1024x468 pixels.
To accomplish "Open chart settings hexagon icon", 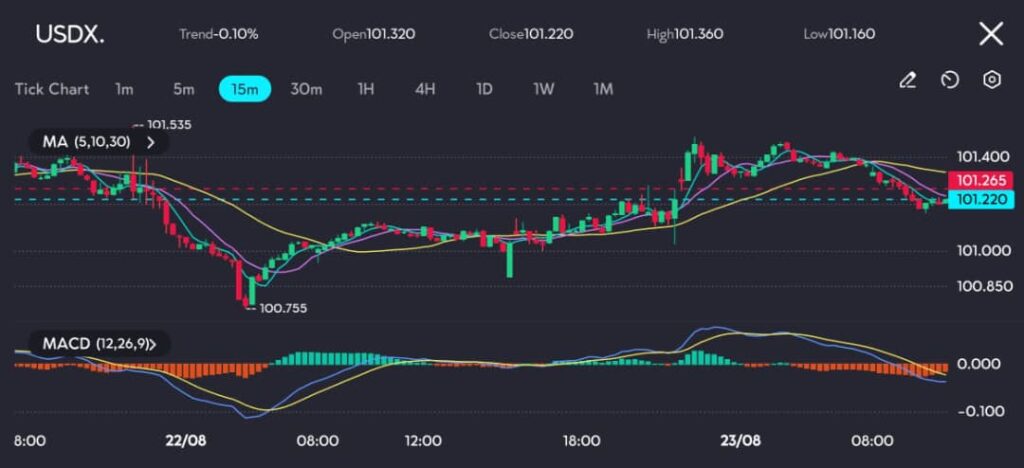I will [x=992, y=80].
